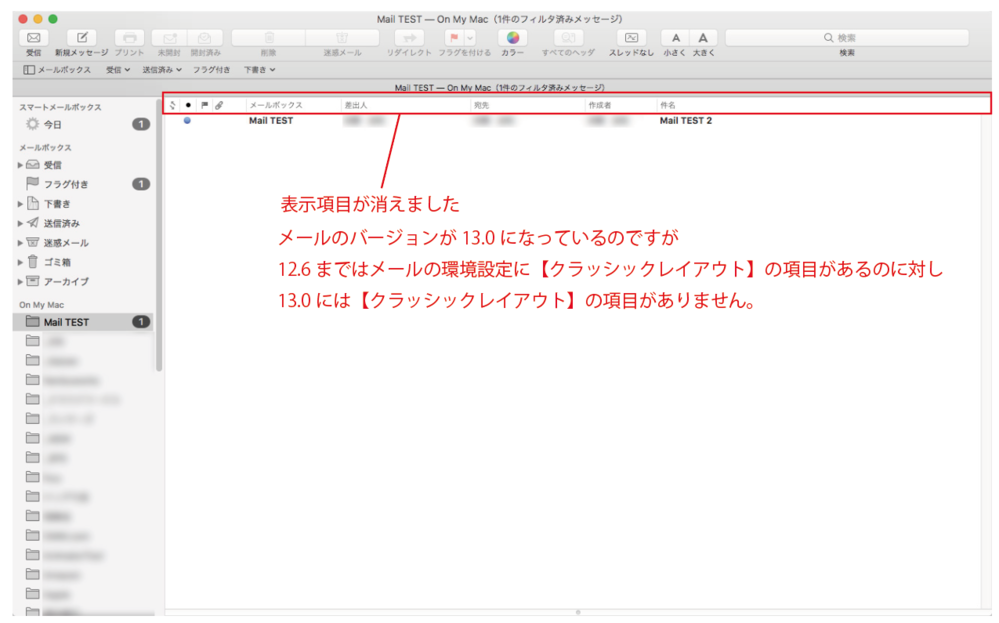Viewport: 999px width, 623px height.
Task: Open フラグ付き flagged mailbox in sidebar
Action: pos(66,184)
